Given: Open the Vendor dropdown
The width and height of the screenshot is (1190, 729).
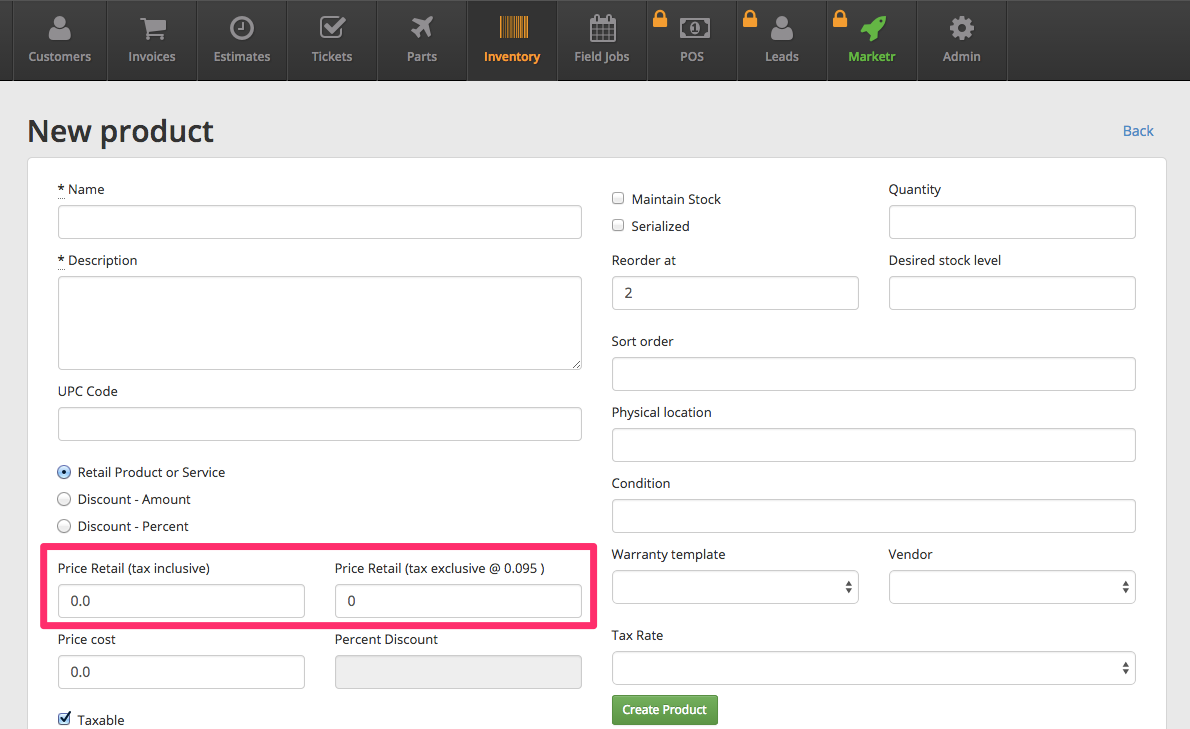Looking at the screenshot, I should 1012,587.
